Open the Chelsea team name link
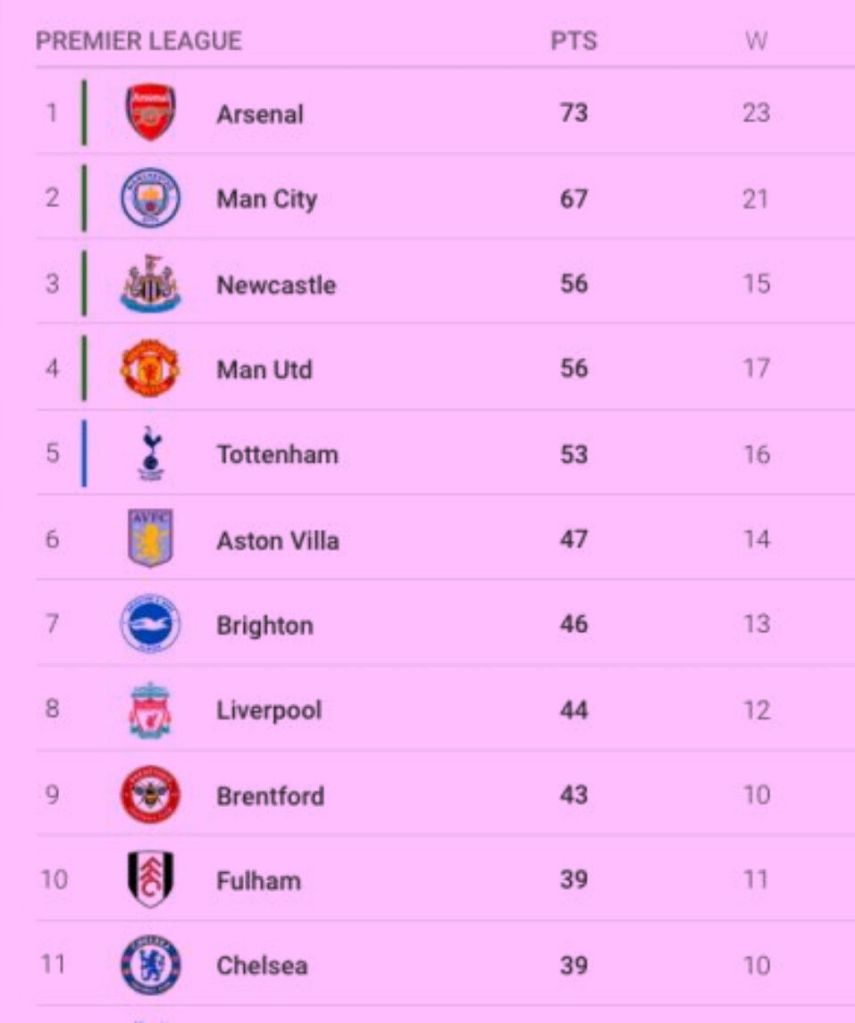 coord(262,966)
